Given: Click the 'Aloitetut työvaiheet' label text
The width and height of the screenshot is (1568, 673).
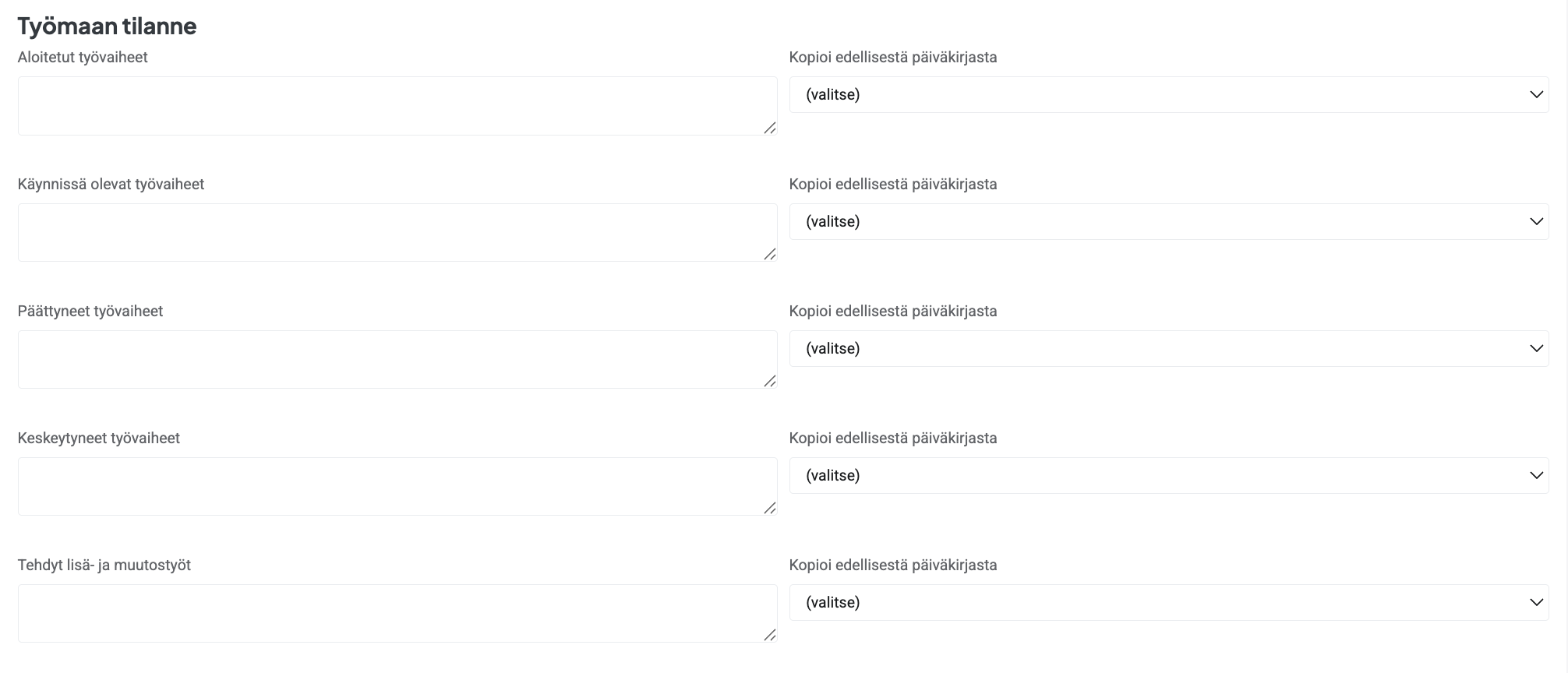Looking at the screenshot, I should pyautogui.click(x=83, y=58).
